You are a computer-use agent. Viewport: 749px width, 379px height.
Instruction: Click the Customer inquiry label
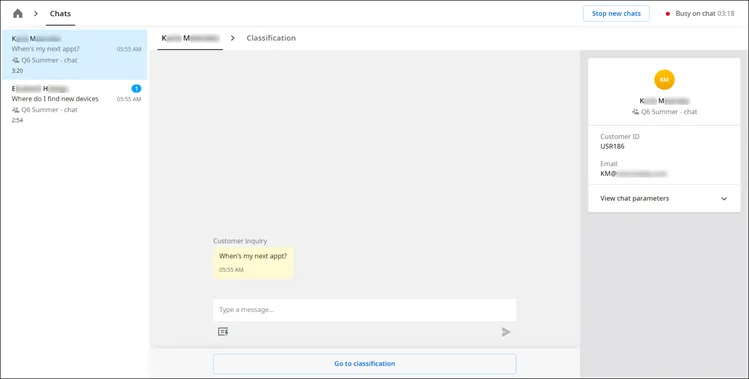pos(240,241)
